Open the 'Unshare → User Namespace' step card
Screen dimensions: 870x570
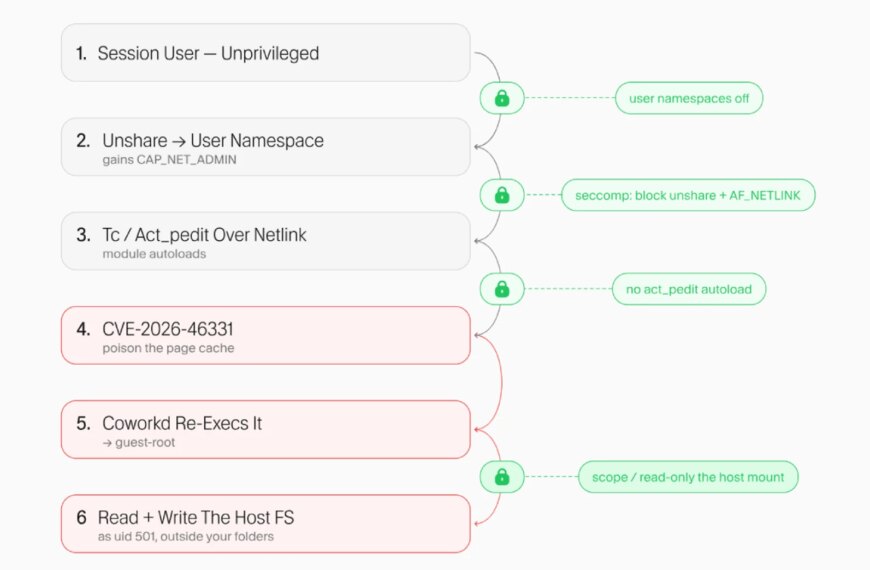pyautogui.click(x=266, y=147)
